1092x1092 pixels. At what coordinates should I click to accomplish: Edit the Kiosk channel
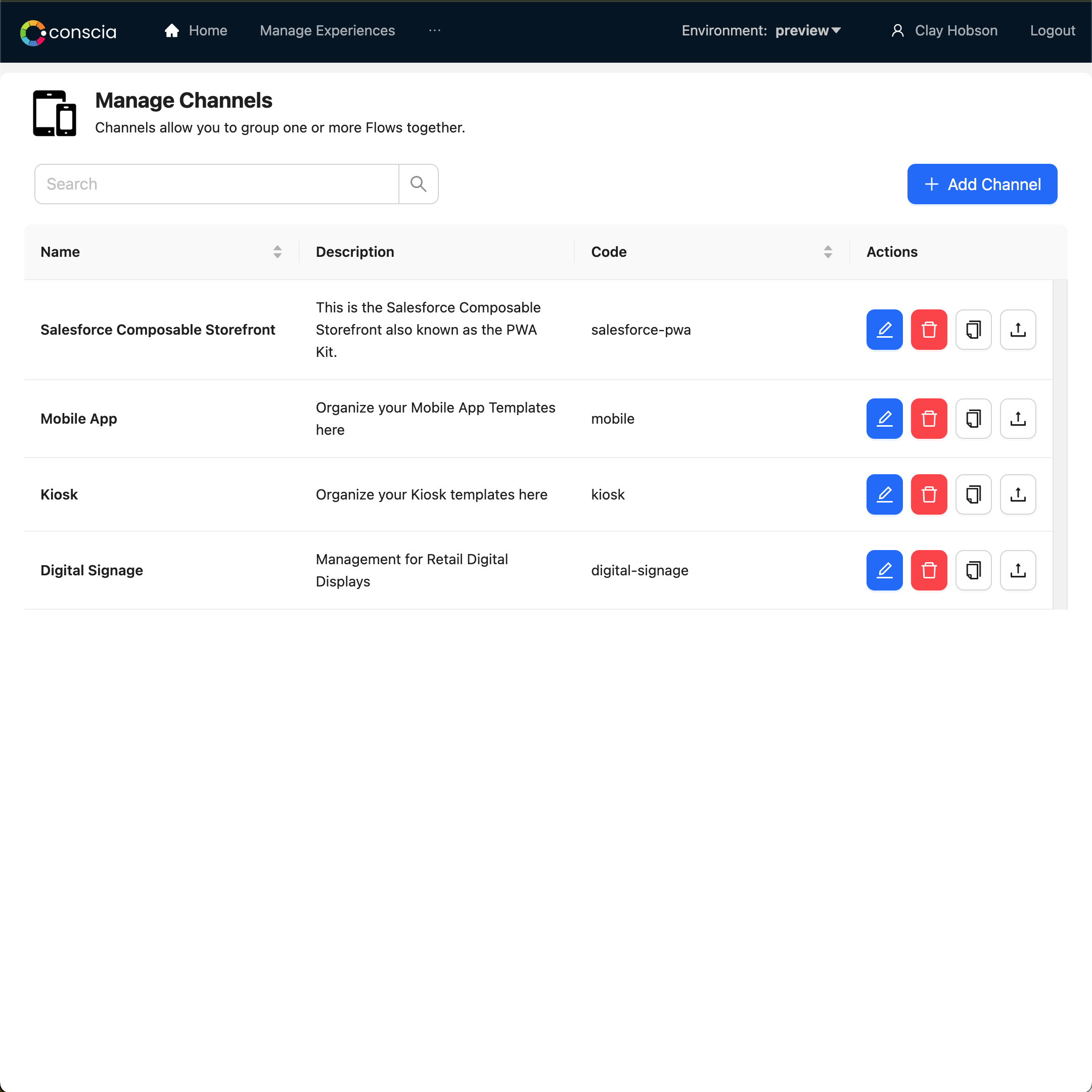tap(885, 494)
